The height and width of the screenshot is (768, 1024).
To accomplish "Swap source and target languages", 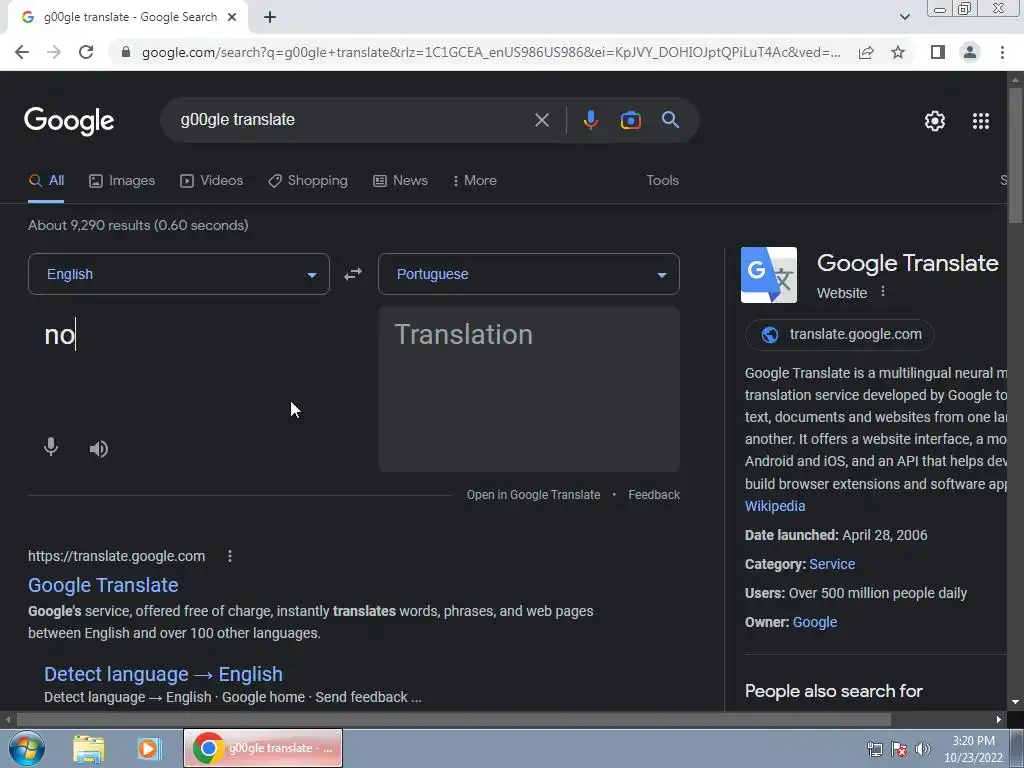I will (353, 274).
